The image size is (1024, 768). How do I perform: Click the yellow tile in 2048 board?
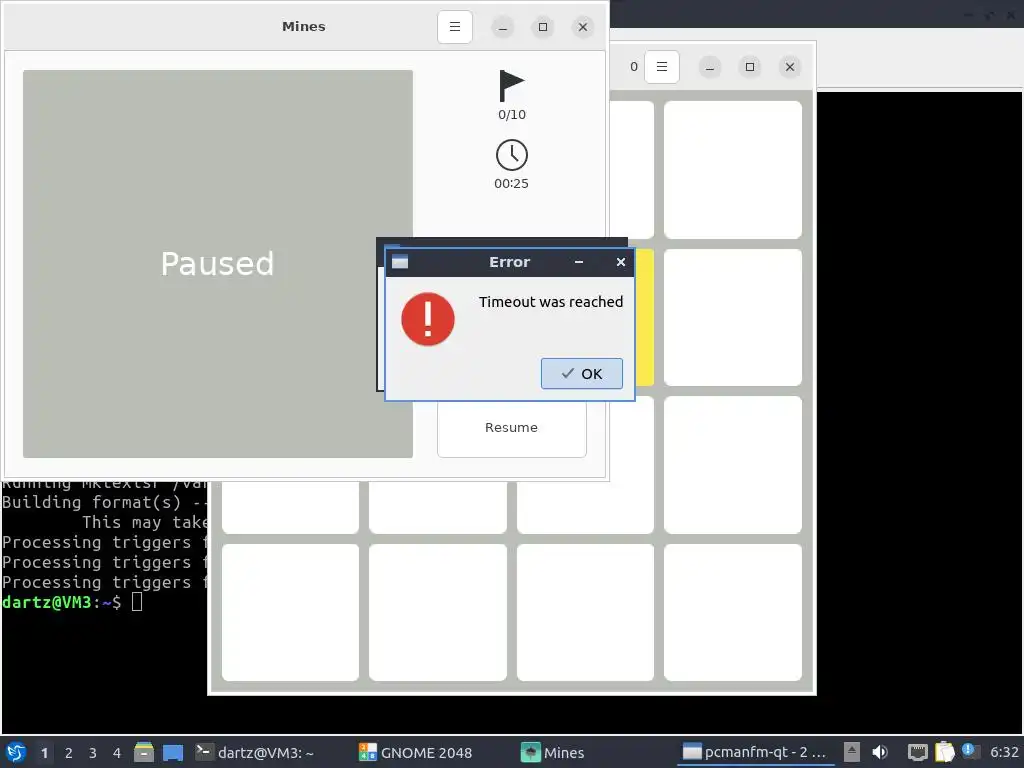tap(644, 317)
